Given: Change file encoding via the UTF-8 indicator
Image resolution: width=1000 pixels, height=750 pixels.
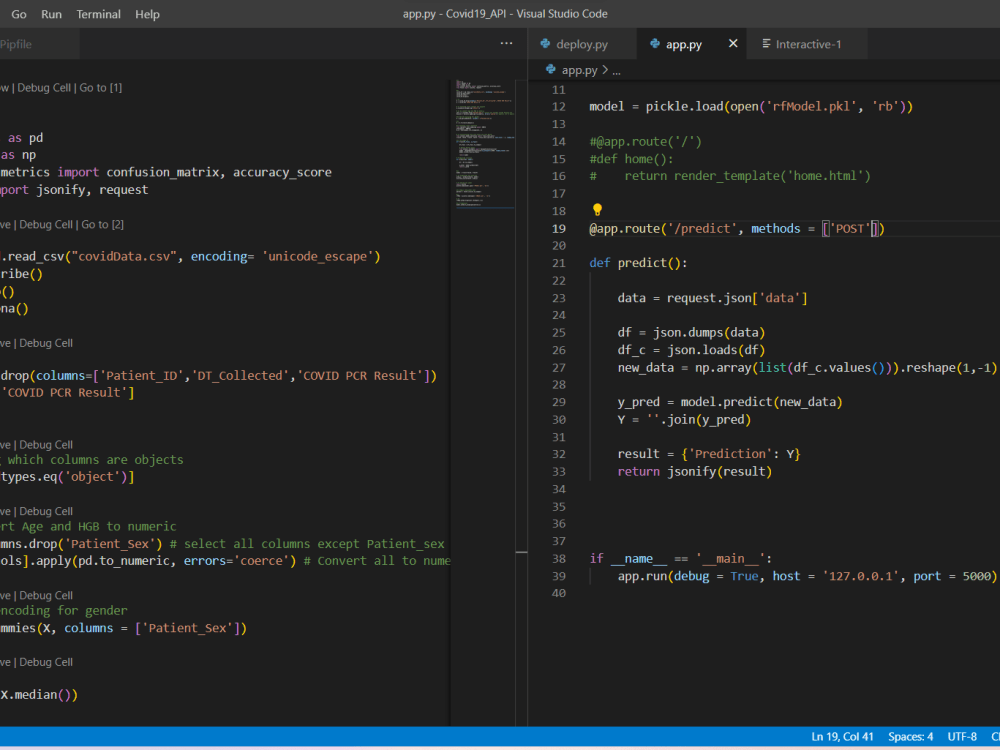Looking at the screenshot, I should coord(962,736).
